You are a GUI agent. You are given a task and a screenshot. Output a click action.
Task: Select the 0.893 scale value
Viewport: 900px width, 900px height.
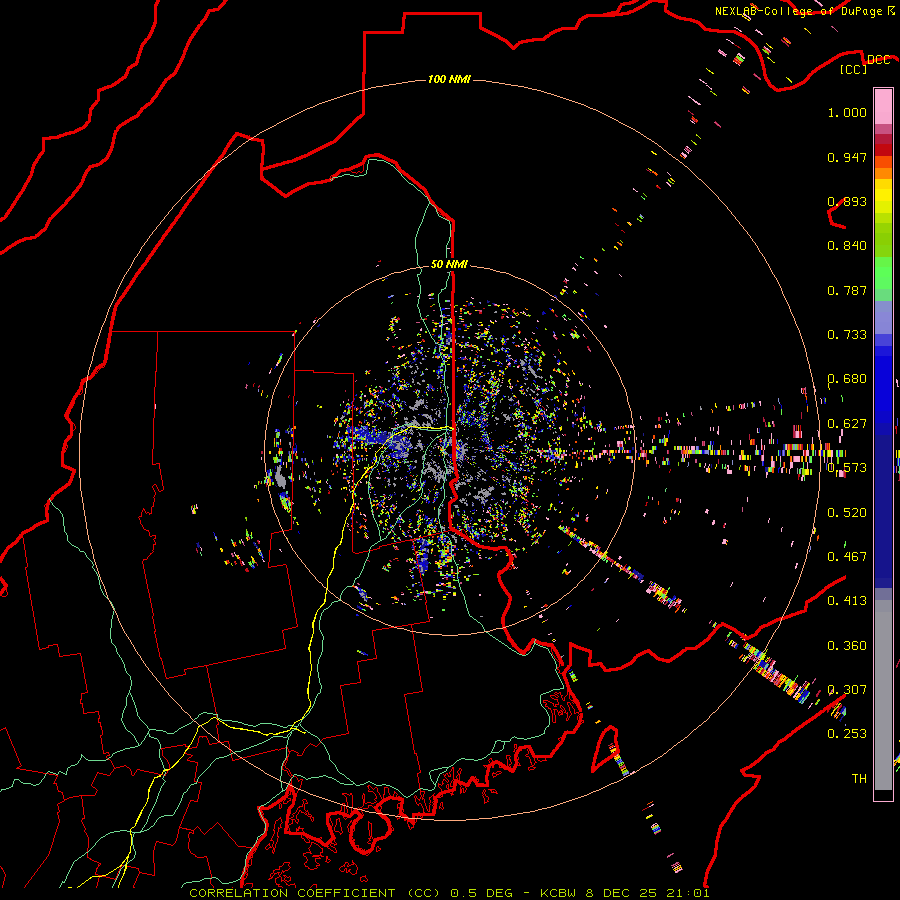tap(847, 201)
